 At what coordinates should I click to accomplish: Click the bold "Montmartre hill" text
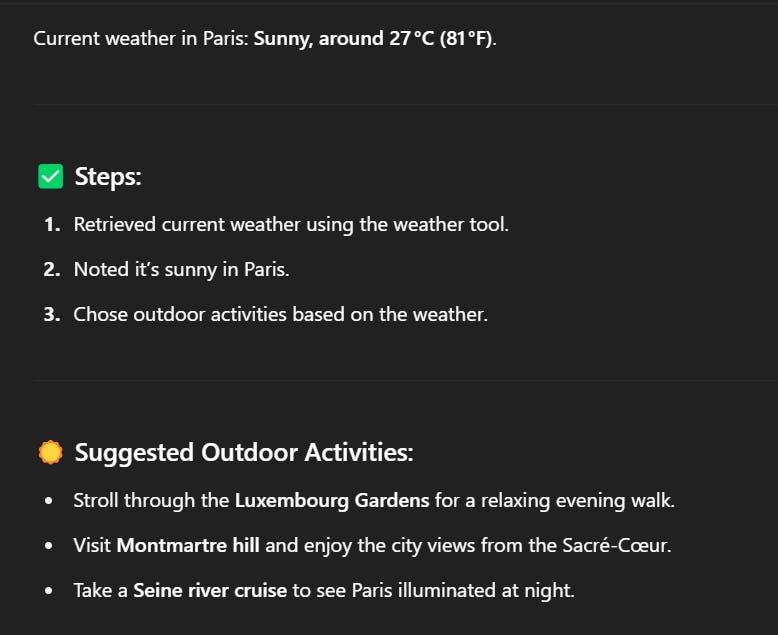pos(188,545)
